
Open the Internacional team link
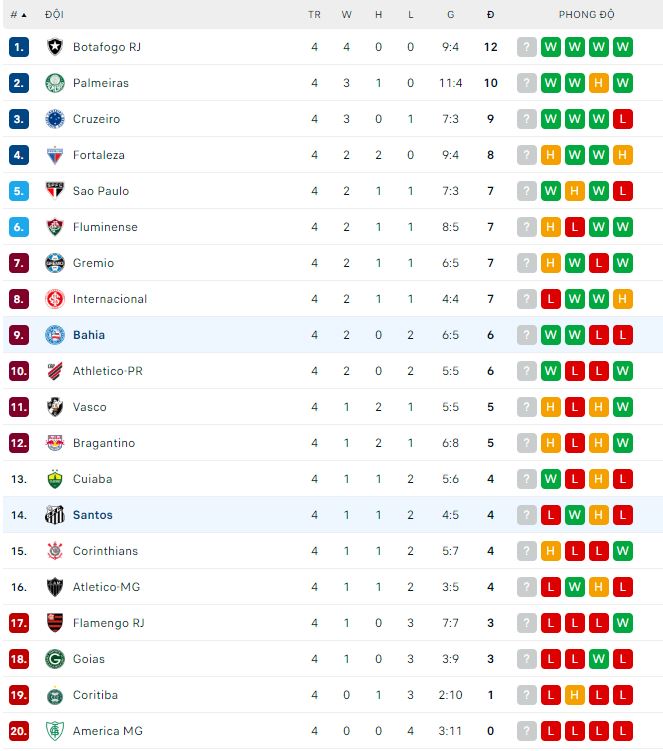click(x=110, y=299)
